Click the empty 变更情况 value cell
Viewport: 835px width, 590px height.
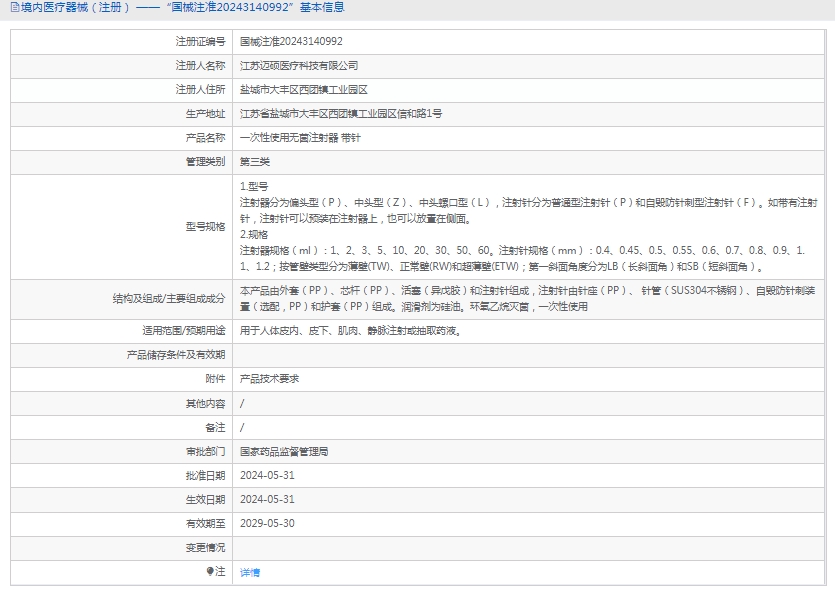[x=530, y=548]
